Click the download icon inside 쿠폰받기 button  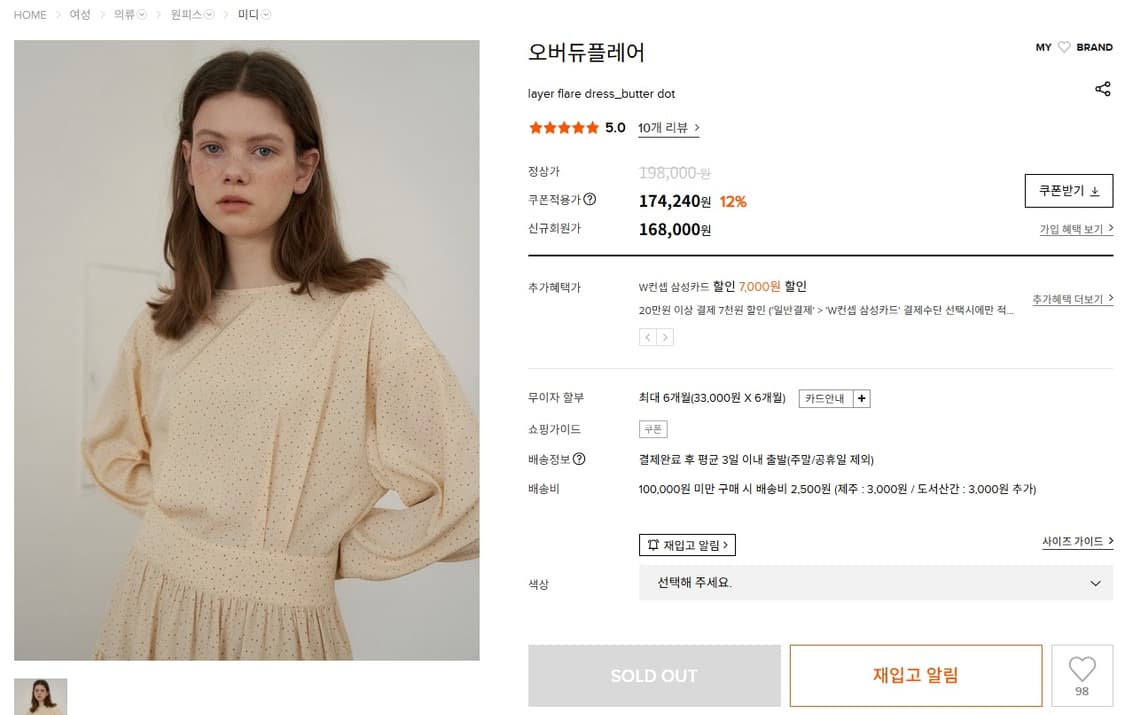pos(1097,190)
